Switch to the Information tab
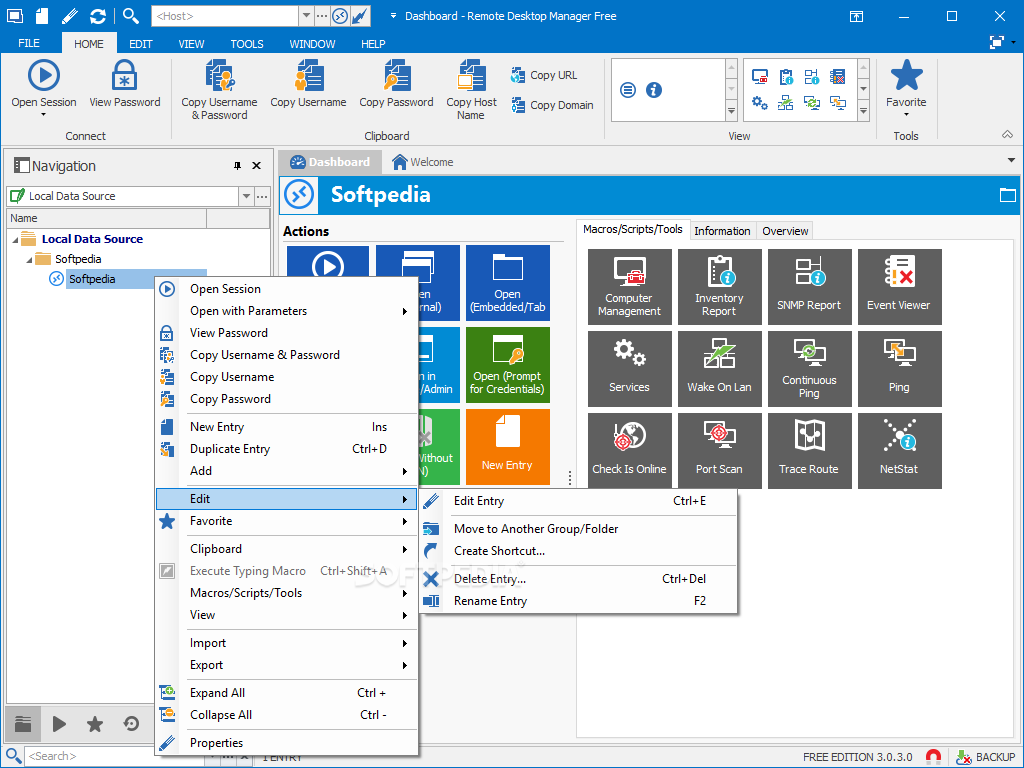This screenshot has height=768, width=1024. coord(722,231)
